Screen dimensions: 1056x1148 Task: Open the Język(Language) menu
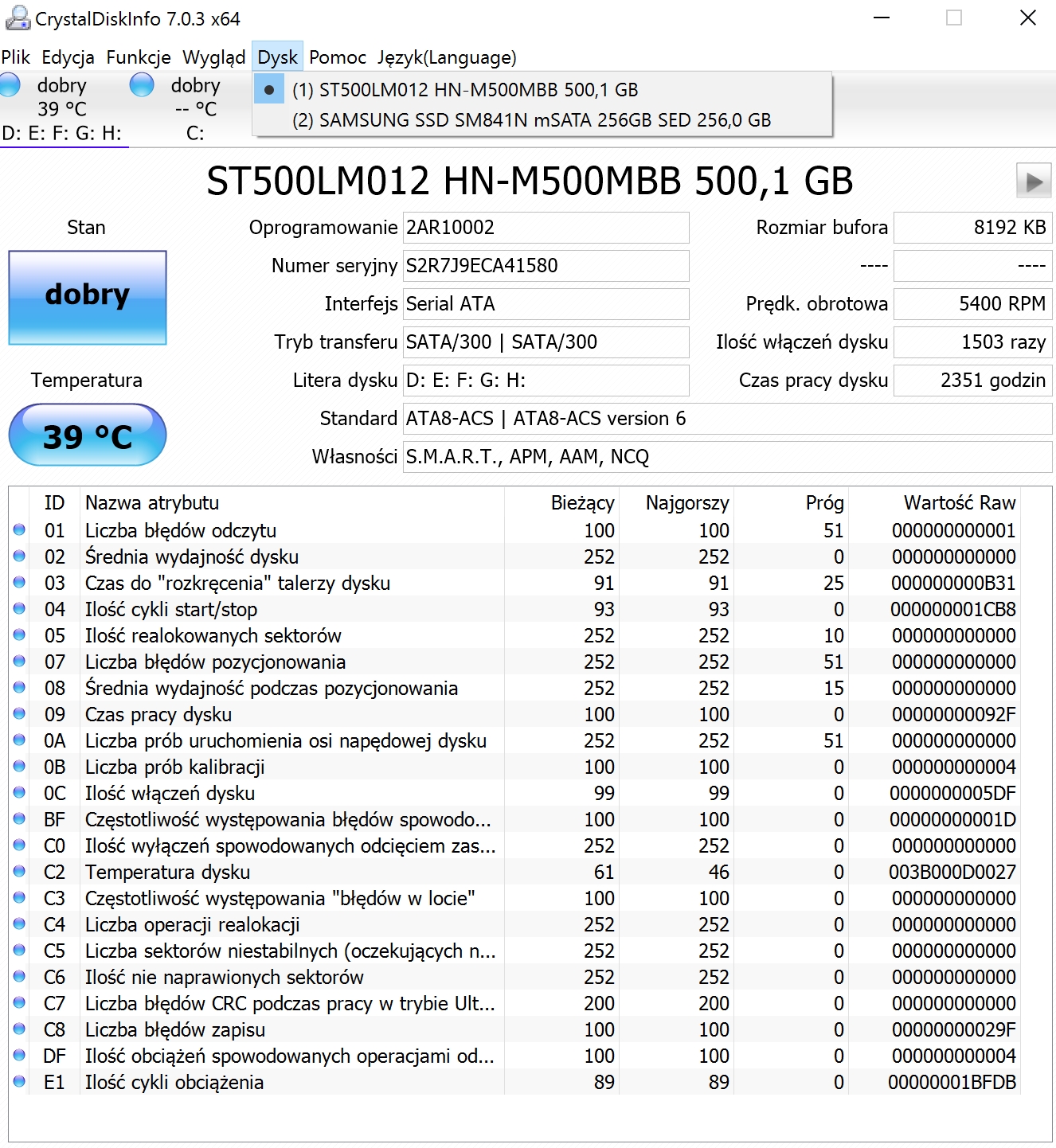click(447, 57)
